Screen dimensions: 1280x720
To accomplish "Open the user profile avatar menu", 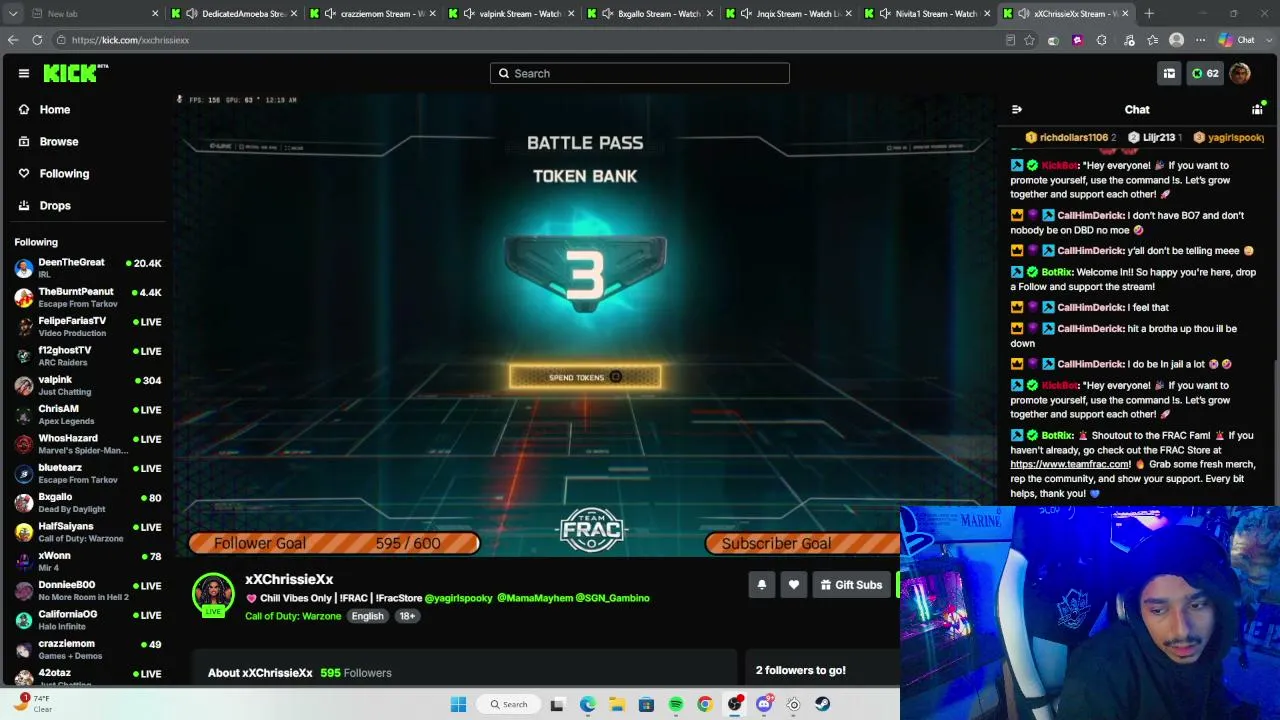I will (x=1240, y=73).
